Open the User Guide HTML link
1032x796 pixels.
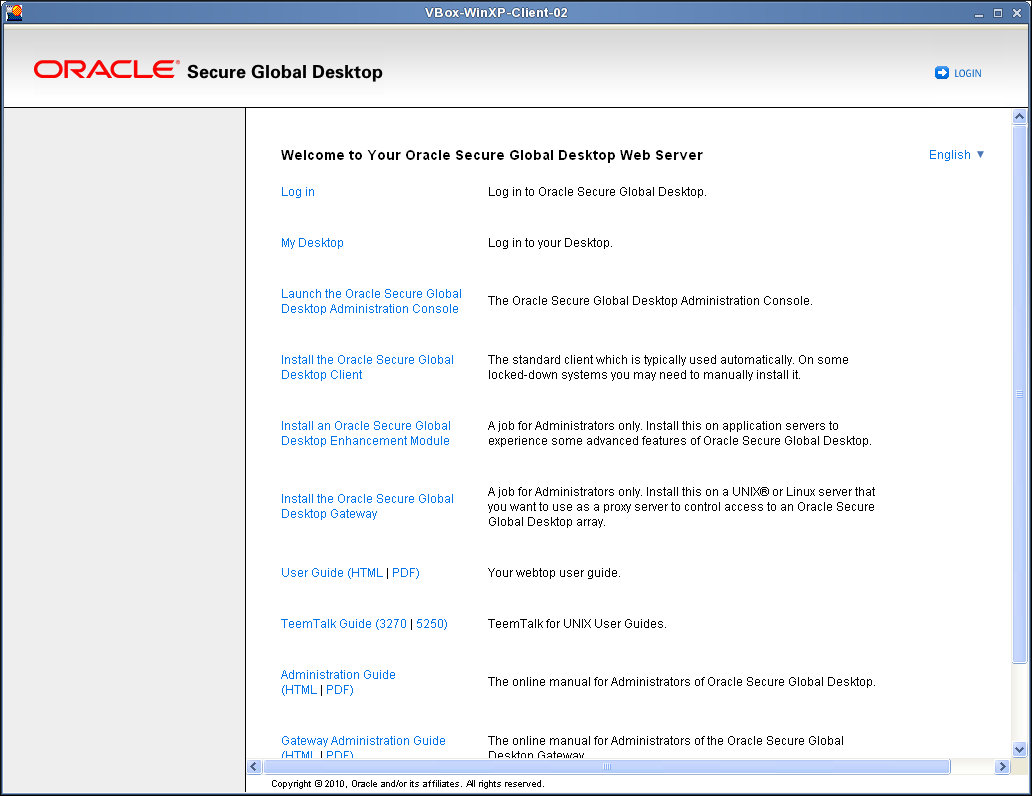coord(367,573)
